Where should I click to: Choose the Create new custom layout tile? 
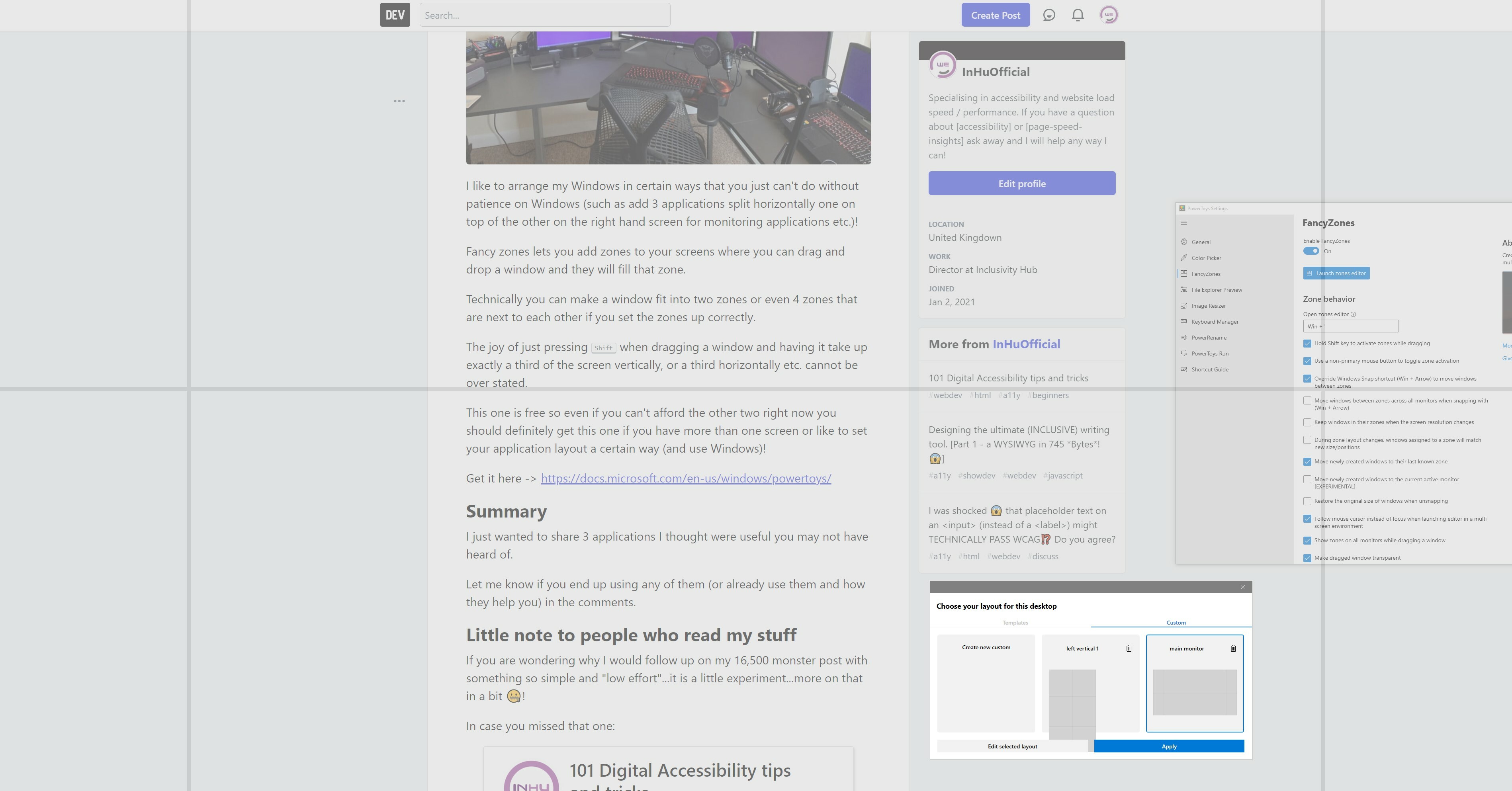[x=986, y=684]
